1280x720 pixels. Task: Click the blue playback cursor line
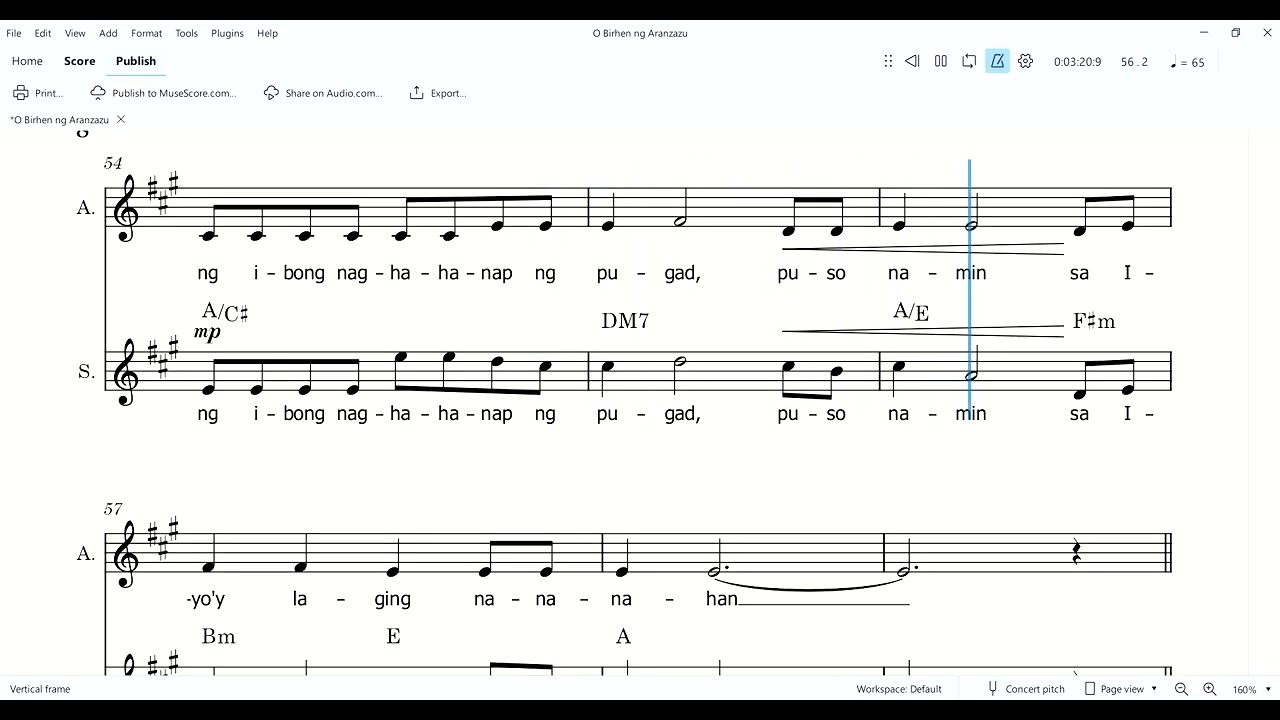(x=969, y=290)
